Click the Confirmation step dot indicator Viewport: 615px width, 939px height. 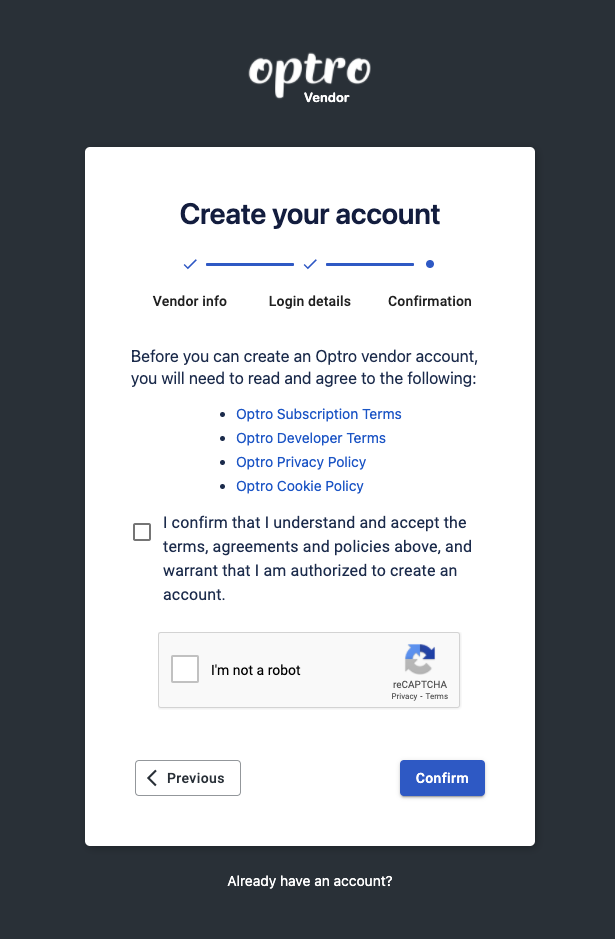pyautogui.click(x=429, y=264)
